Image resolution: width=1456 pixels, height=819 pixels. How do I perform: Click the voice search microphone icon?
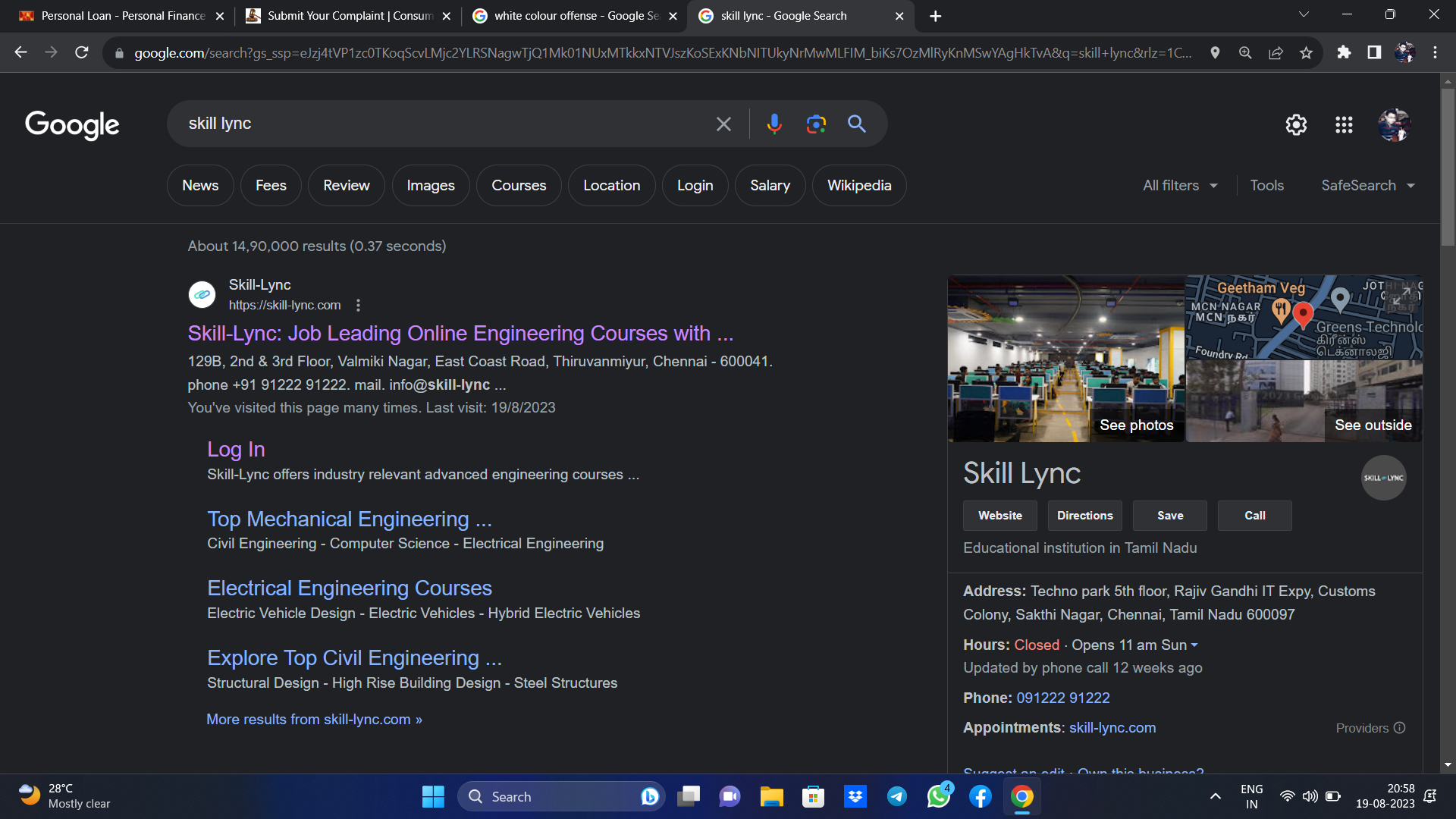click(773, 124)
